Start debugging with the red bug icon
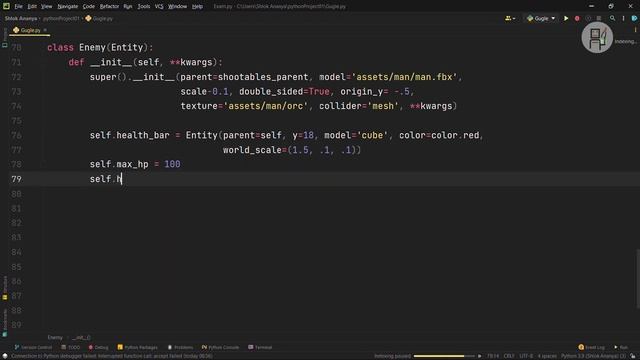Image resolution: width=640 pixels, height=360 pixels. 577,18
